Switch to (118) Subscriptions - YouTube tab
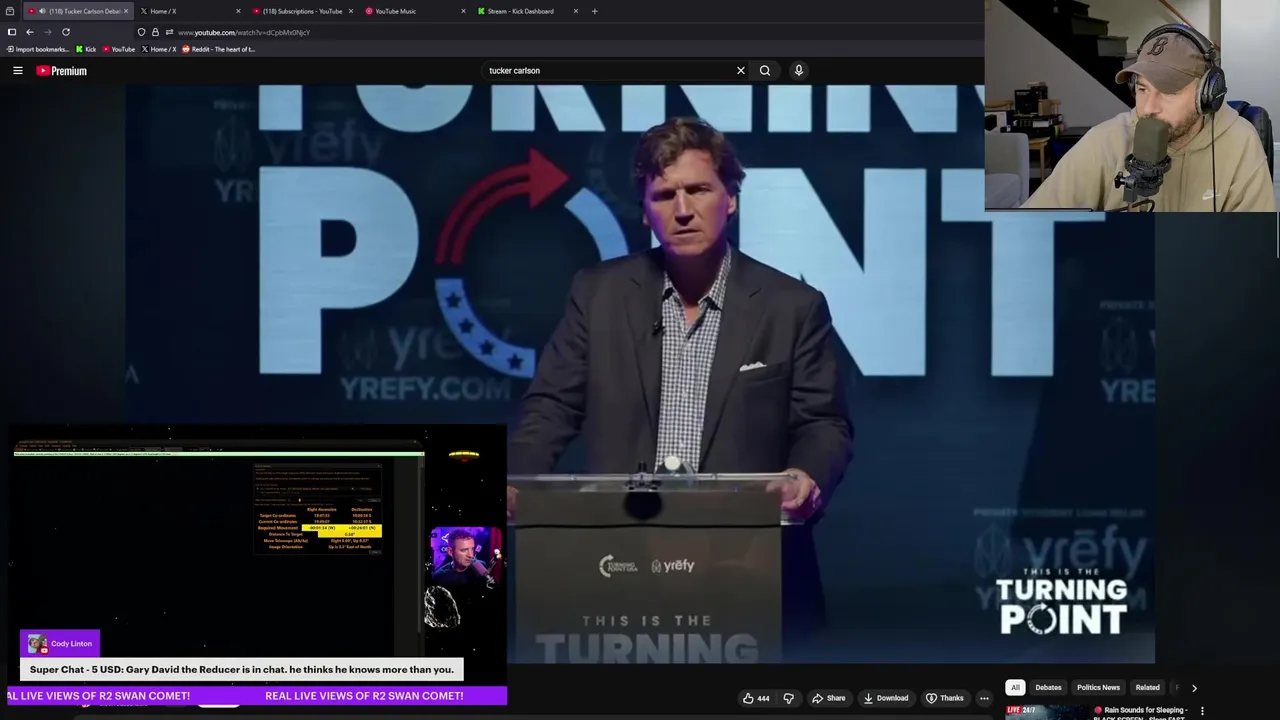The image size is (1280, 720). [301, 11]
